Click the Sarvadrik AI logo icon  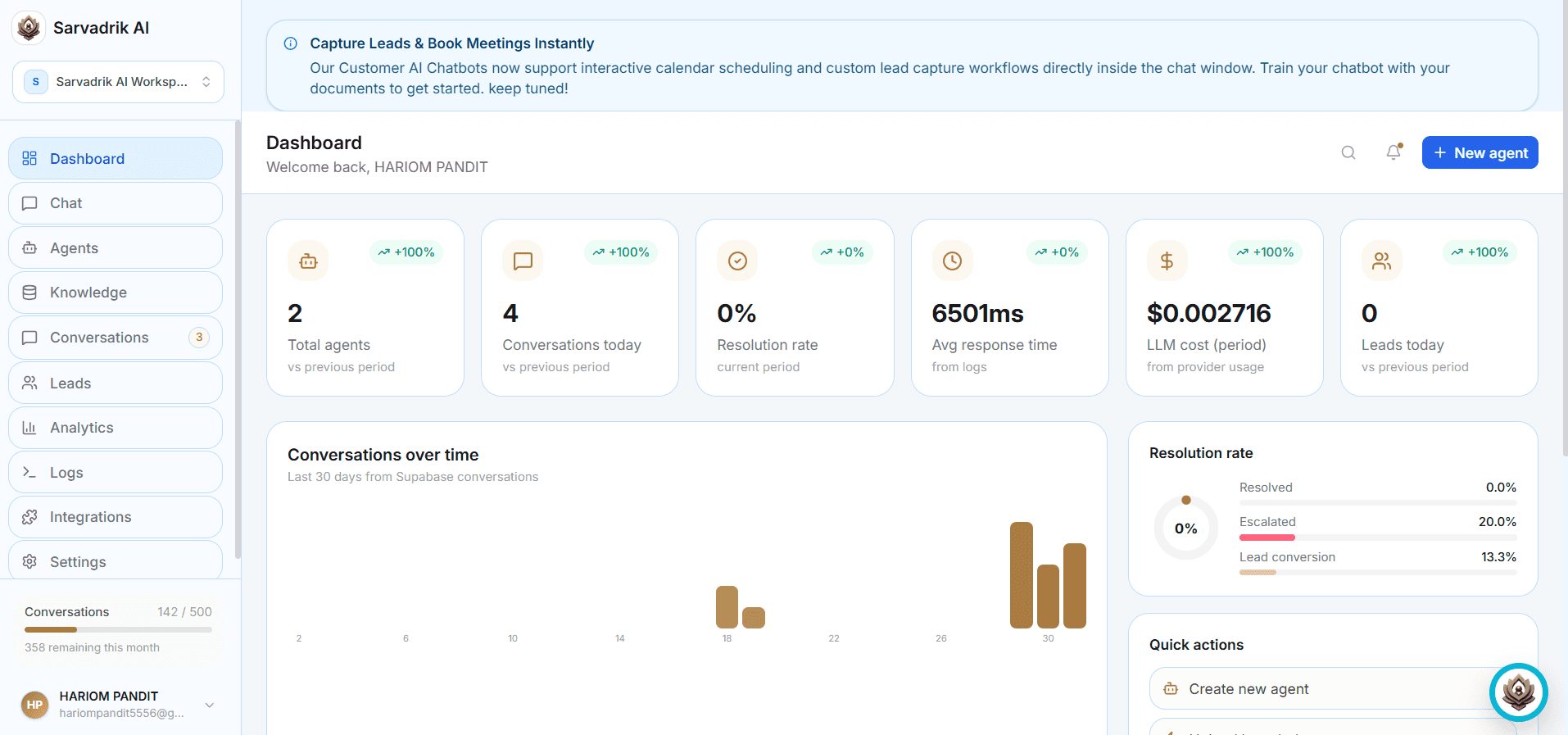29,28
